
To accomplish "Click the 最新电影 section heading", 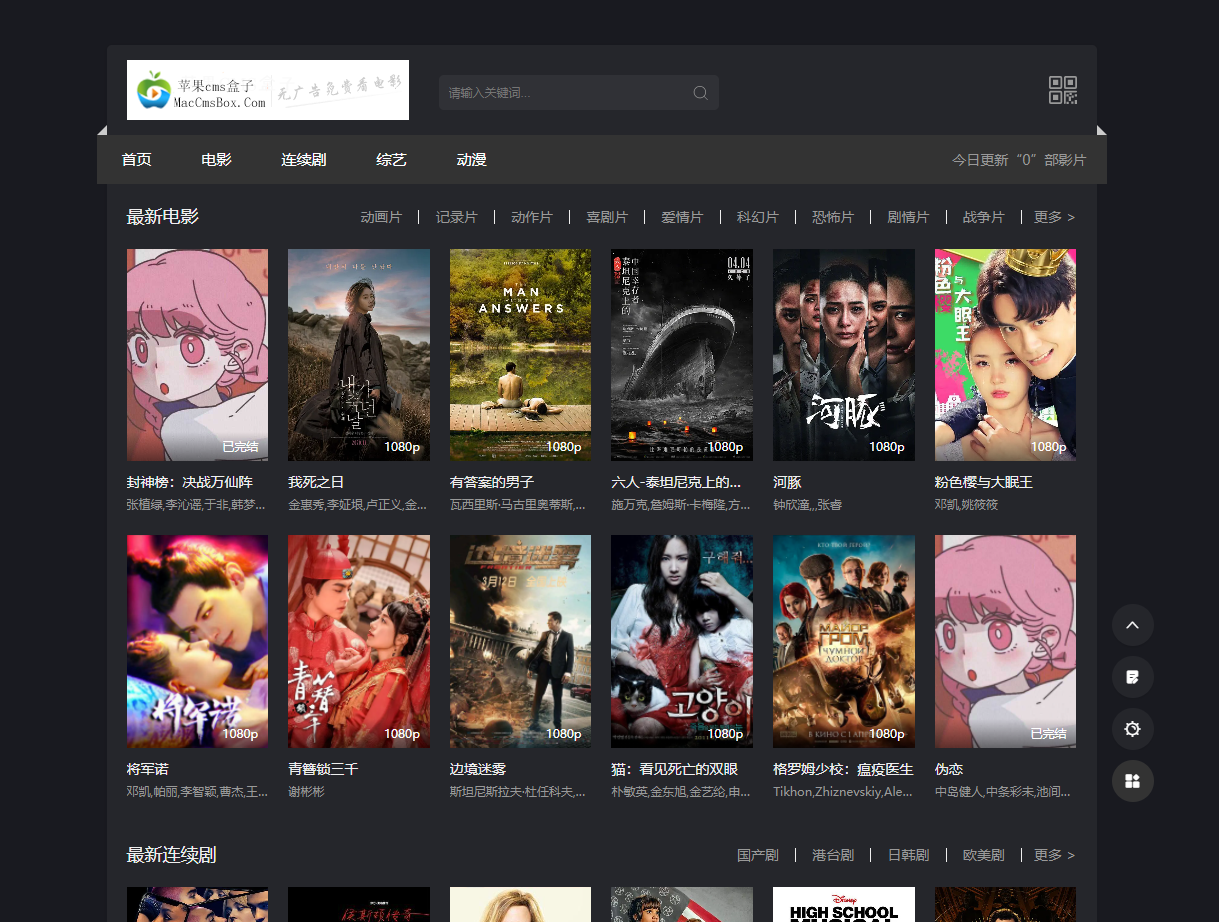I will pos(163,217).
